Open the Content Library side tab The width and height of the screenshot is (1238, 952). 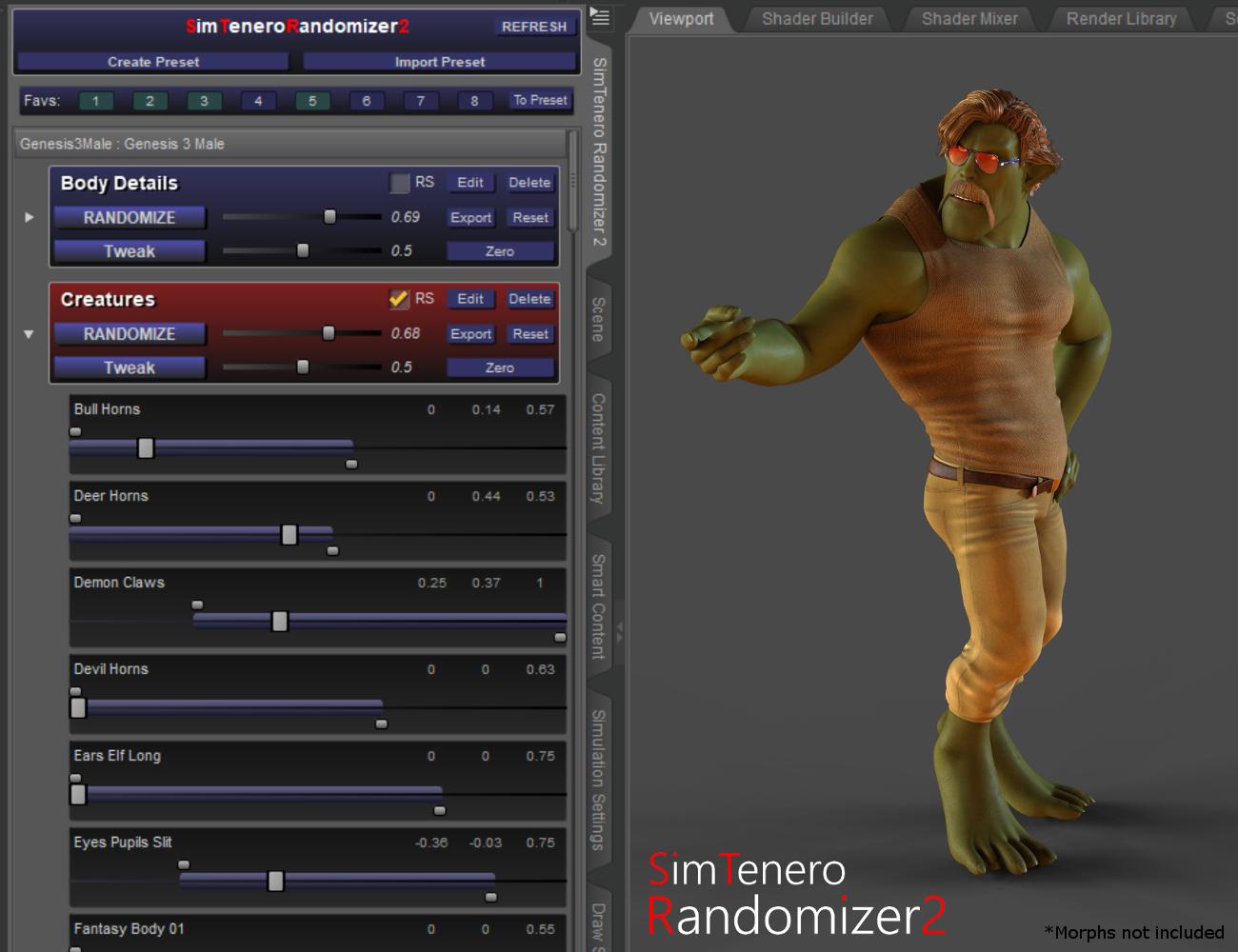tap(598, 448)
